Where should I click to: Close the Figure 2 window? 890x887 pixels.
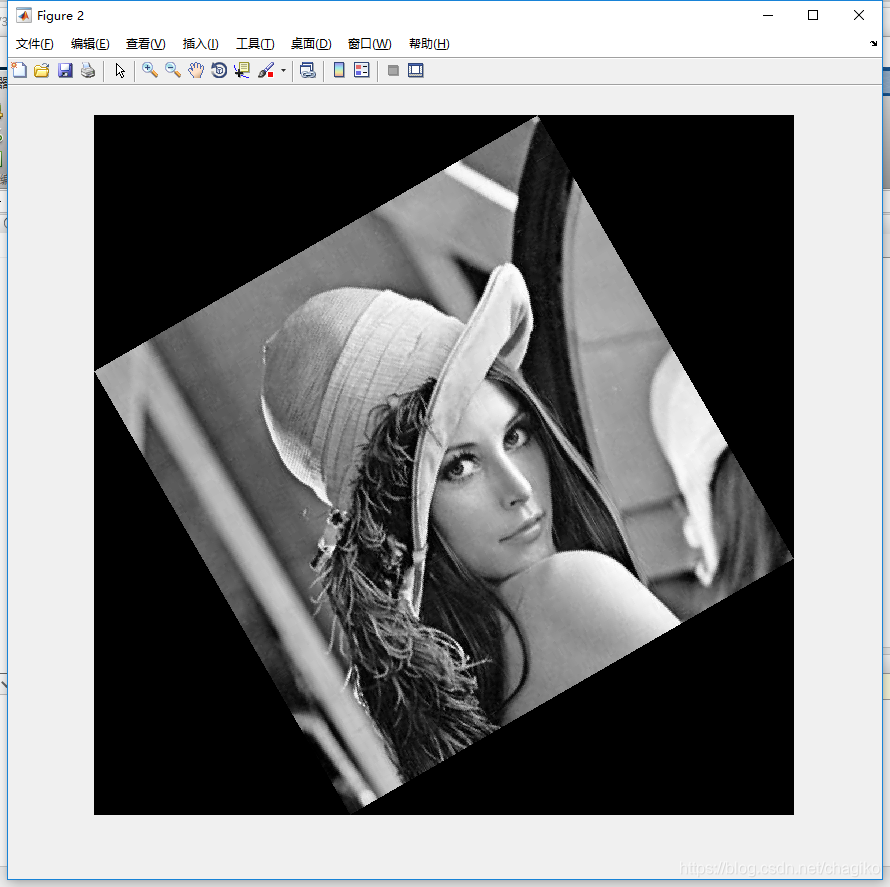pyautogui.click(x=859, y=15)
